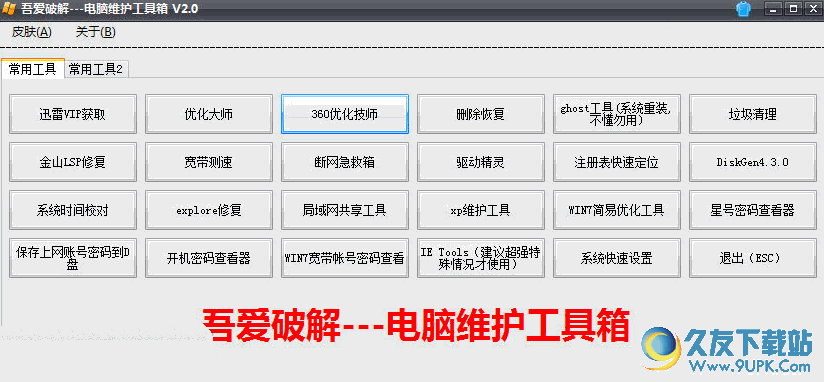Open WIN7简易优化工具
The width and height of the screenshot is (824, 382).
point(617,210)
